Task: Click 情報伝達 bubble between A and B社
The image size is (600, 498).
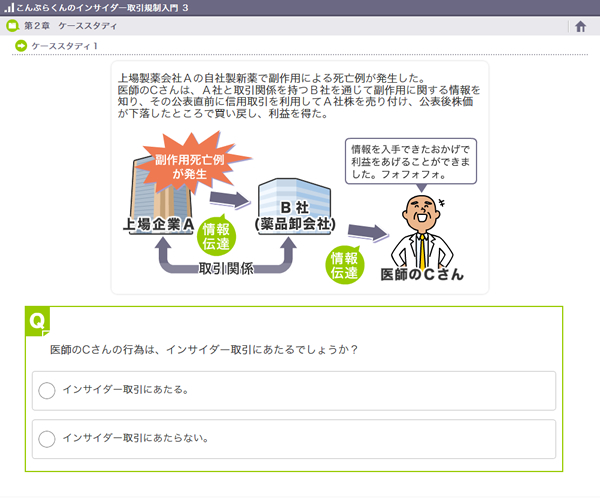Action: click(x=216, y=235)
